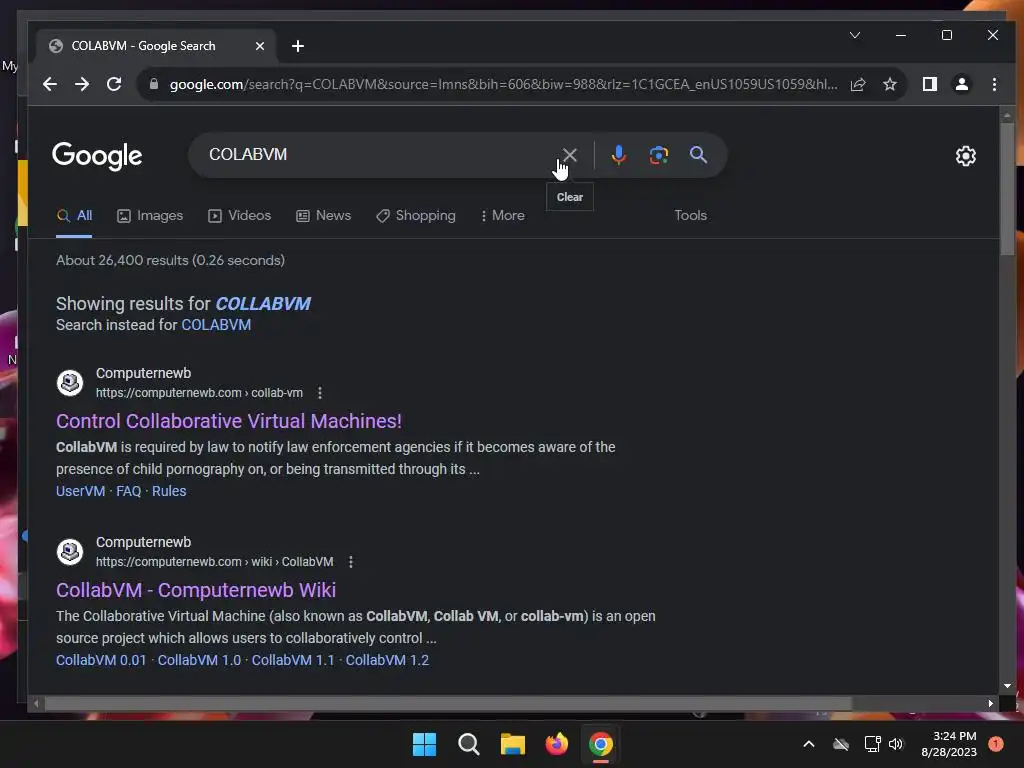Open Chrome side panel icon
The width and height of the screenshot is (1024, 768).
pos(929,84)
